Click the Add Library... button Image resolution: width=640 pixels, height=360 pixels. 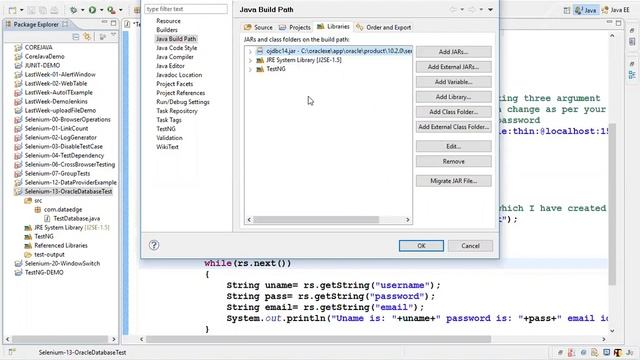[x=453, y=97]
